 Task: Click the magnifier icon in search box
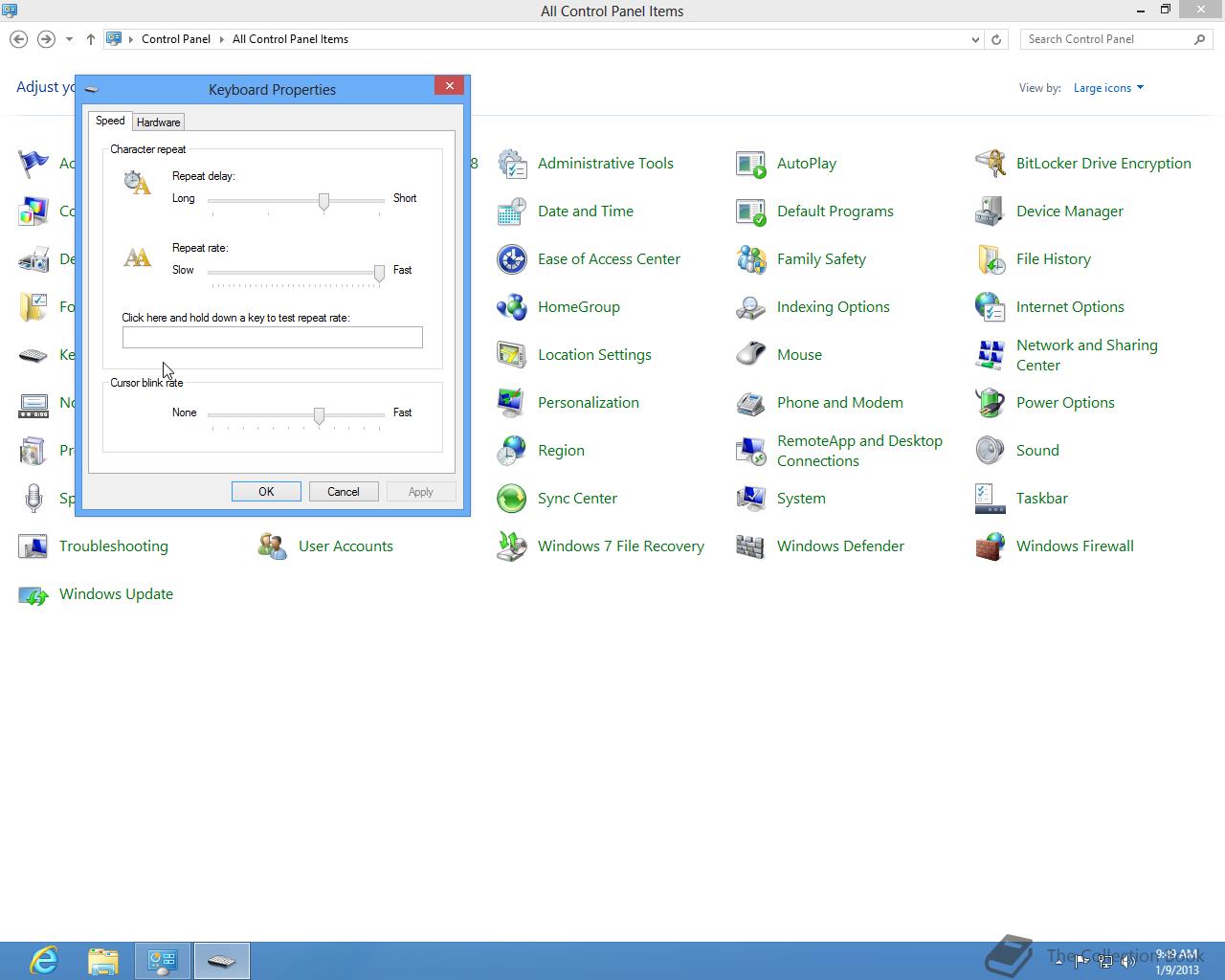(1200, 39)
